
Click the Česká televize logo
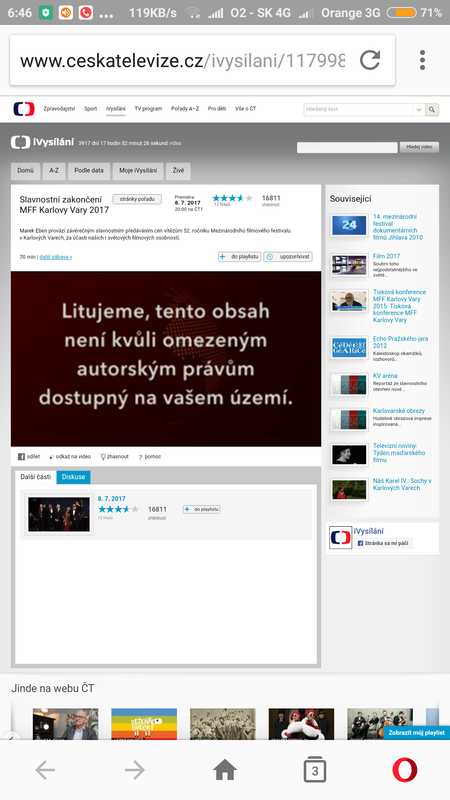pos(23,109)
